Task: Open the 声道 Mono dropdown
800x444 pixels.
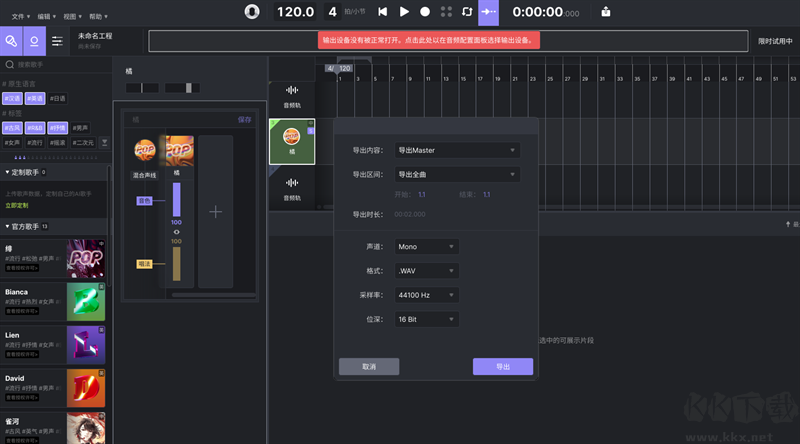Action: click(427, 246)
